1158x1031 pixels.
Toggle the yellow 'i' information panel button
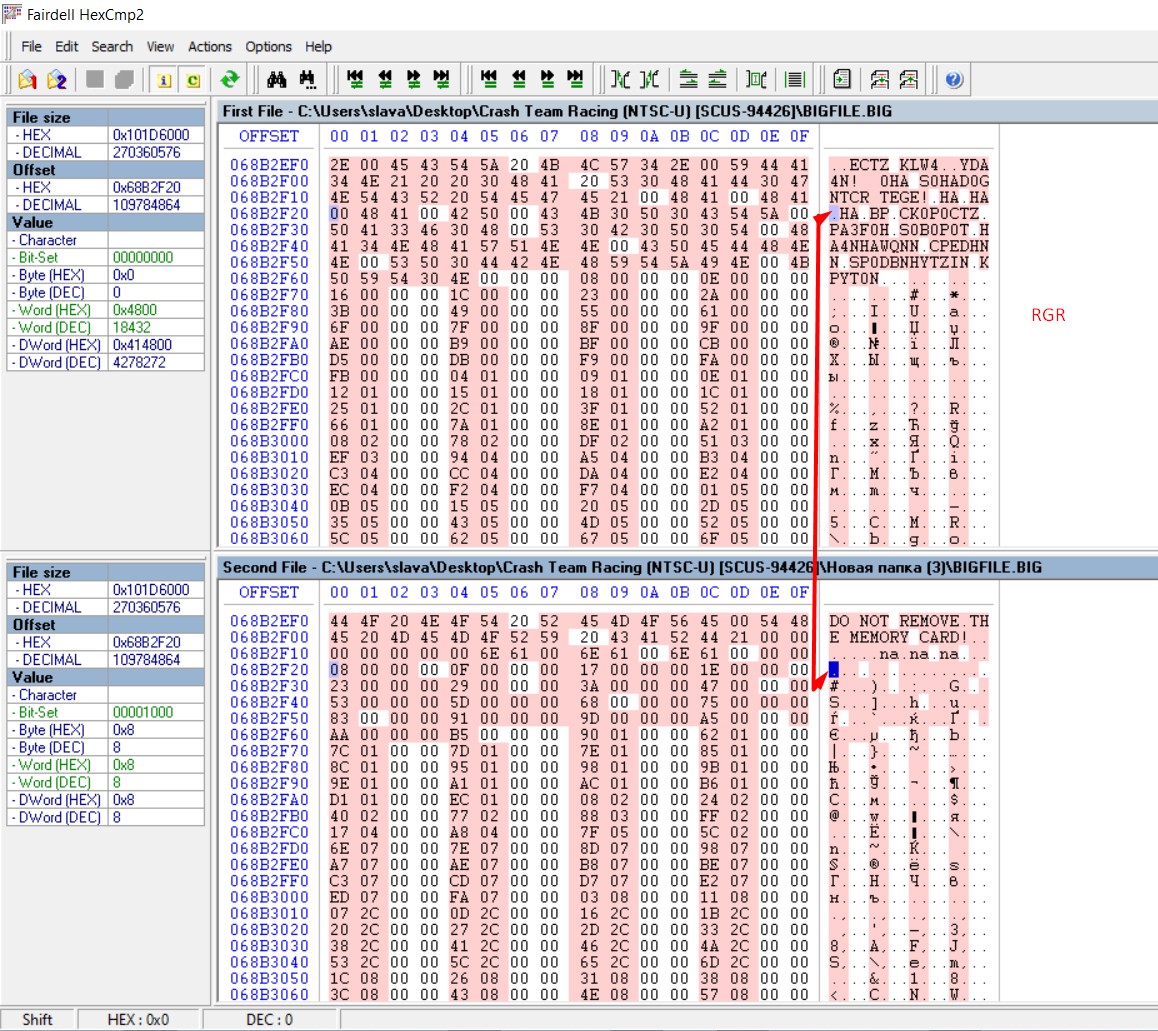point(164,80)
